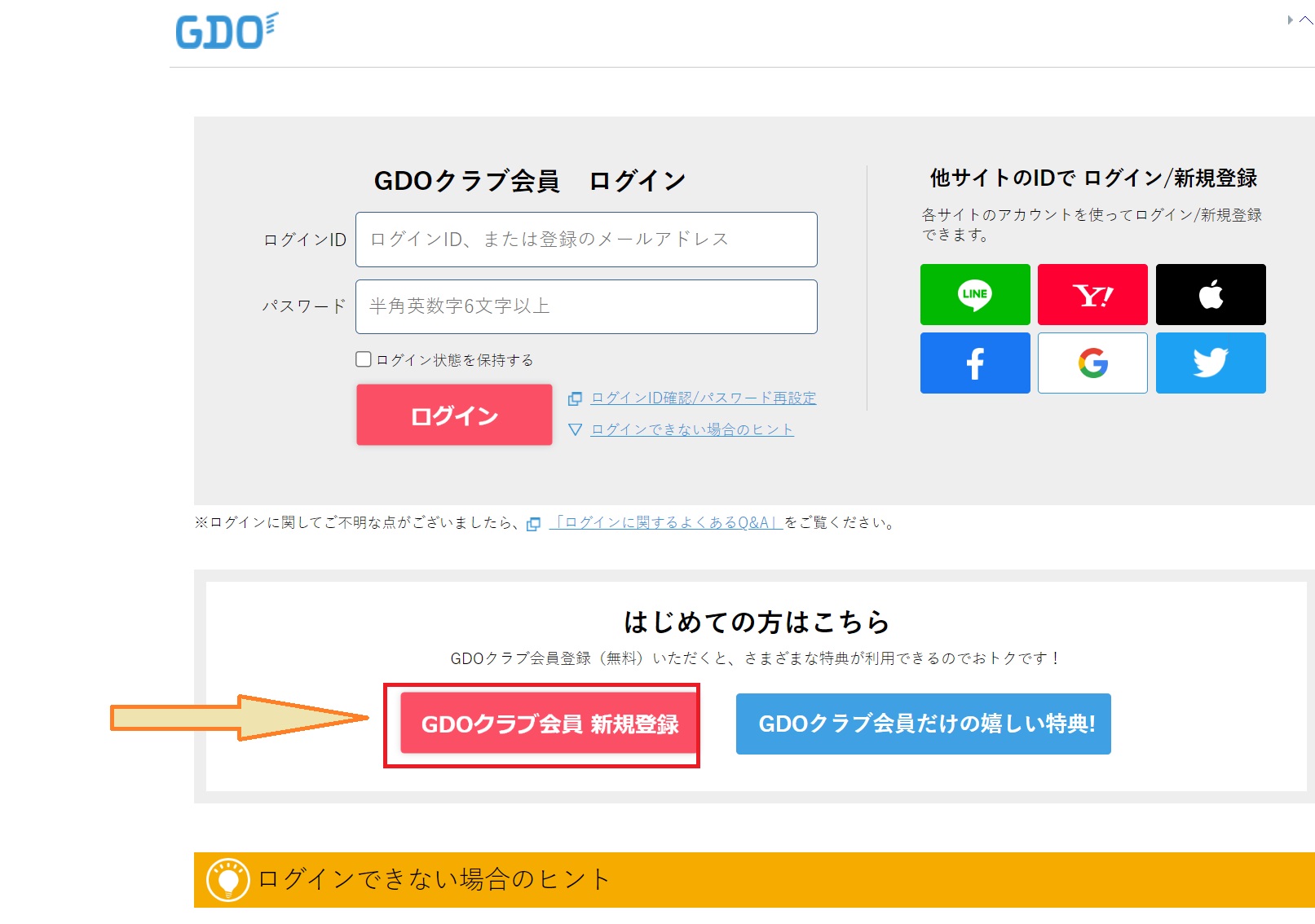Click external-link icon beside the Q&A link

(x=534, y=524)
